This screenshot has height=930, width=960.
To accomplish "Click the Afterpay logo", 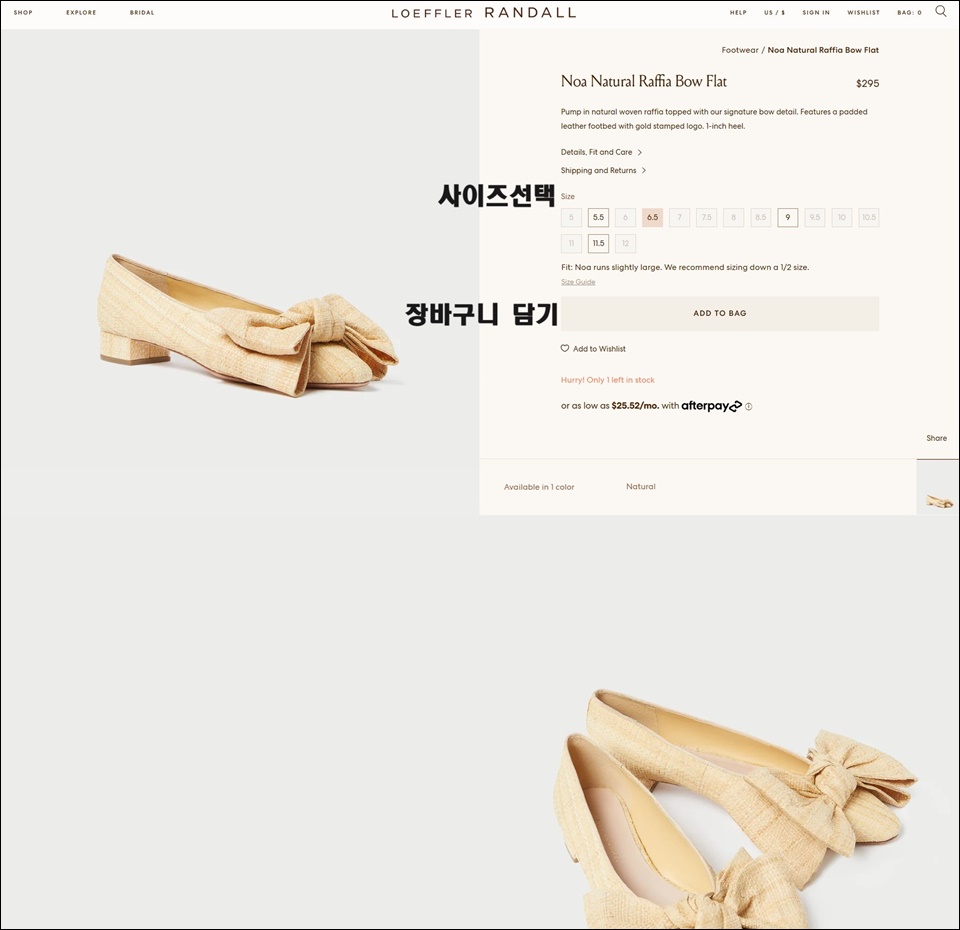I will point(711,406).
